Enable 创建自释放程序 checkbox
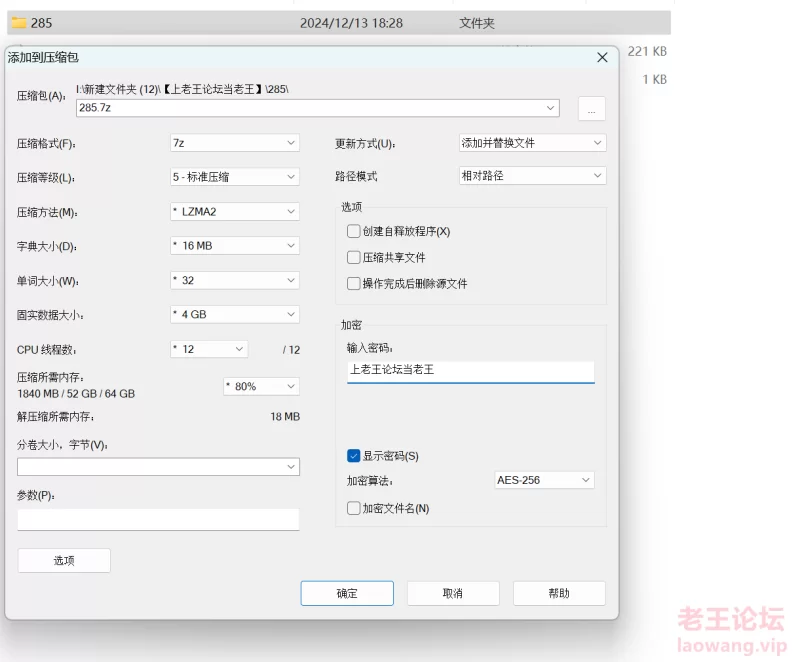Image resolution: width=800 pixels, height=662 pixels. [x=354, y=231]
